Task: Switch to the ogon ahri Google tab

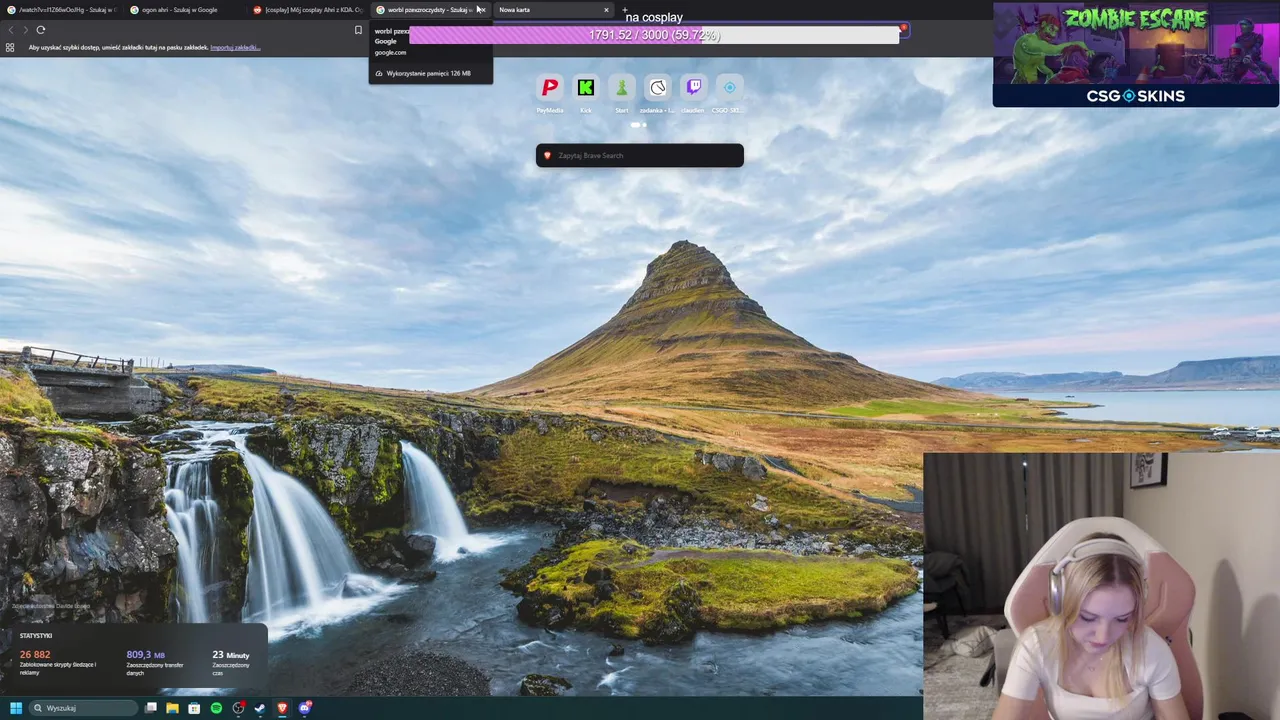Action: [184, 10]
